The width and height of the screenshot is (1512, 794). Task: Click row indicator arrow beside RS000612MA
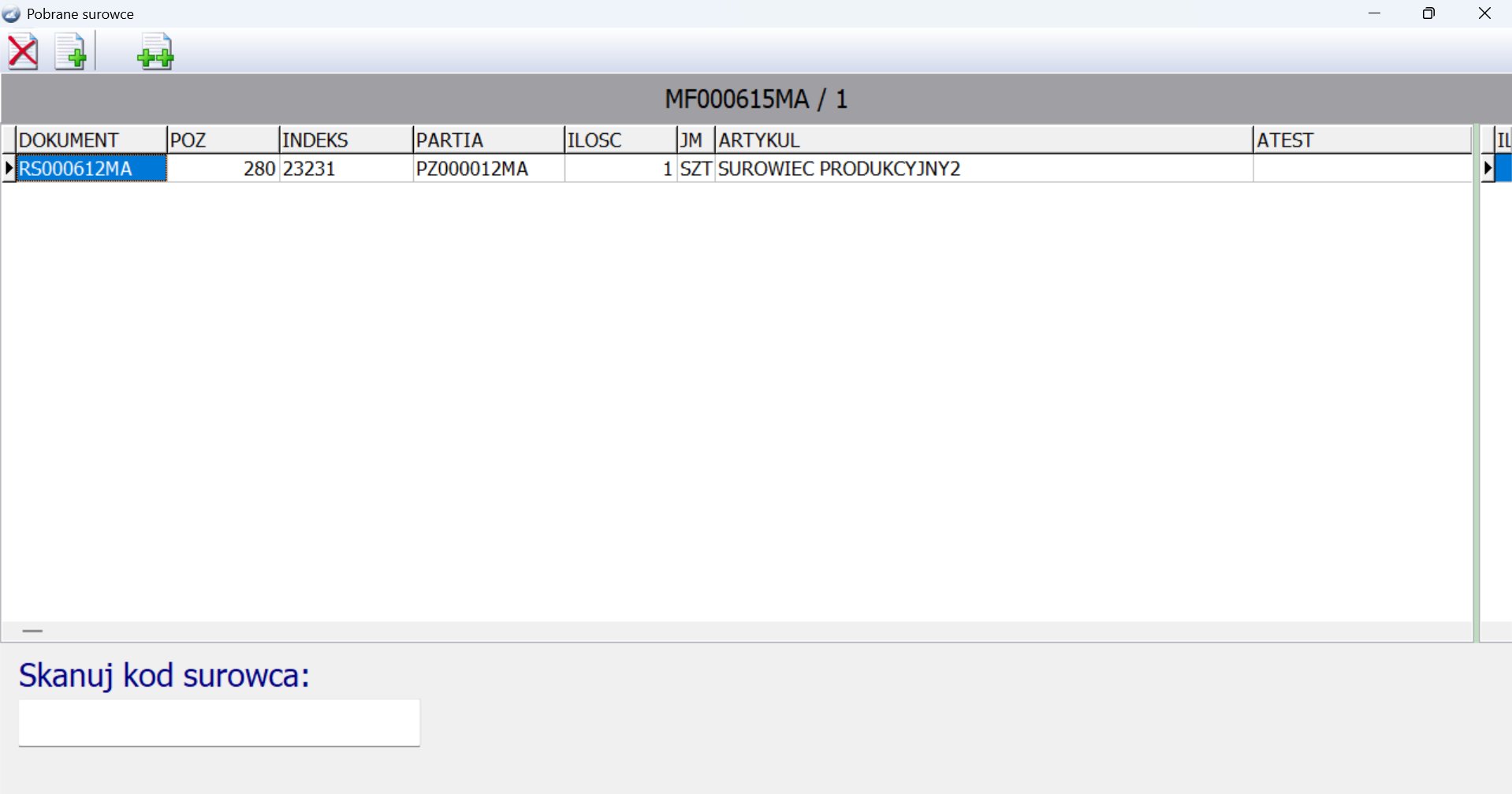(9, 168)
